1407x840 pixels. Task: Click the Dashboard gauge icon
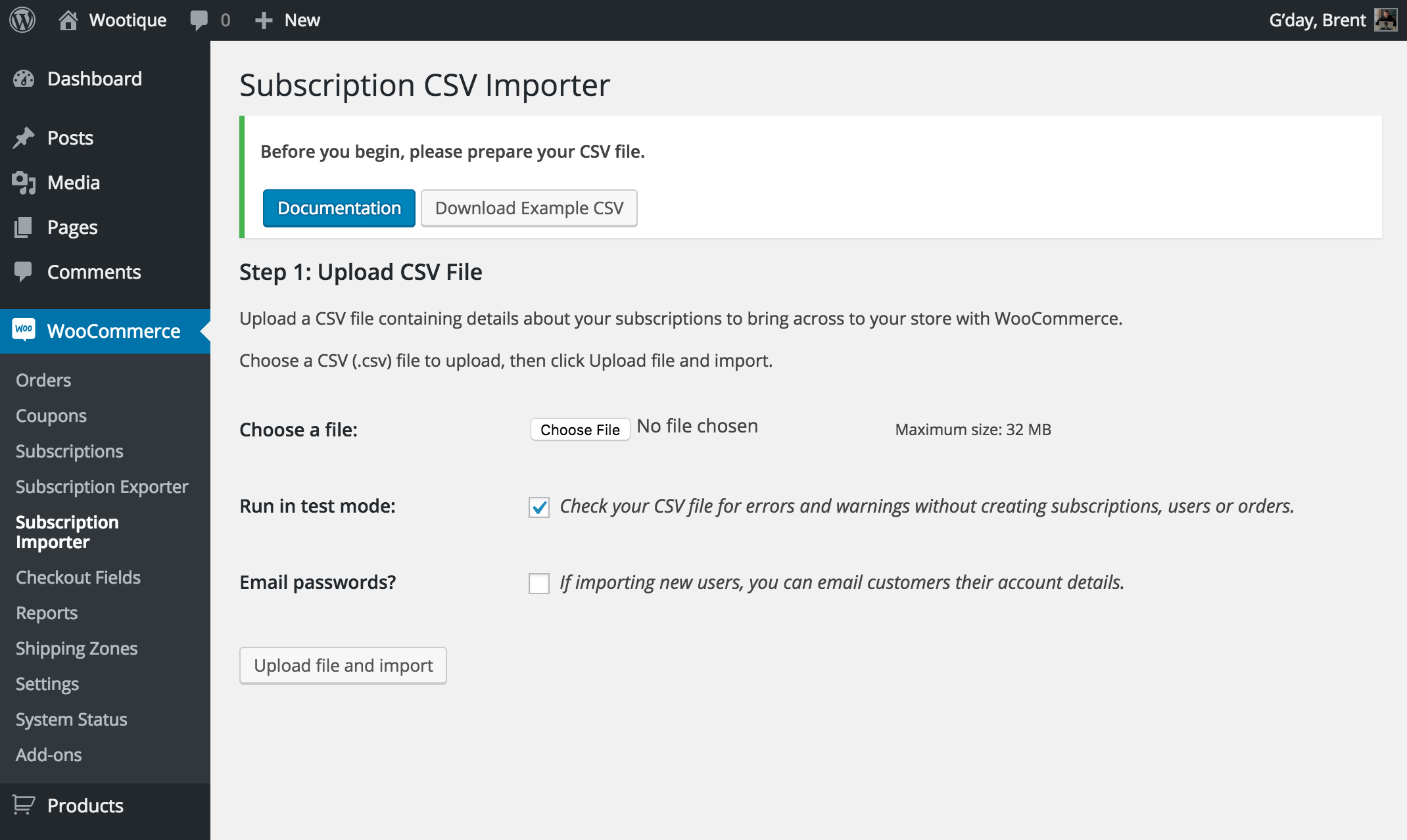click(x=24, y=79)
